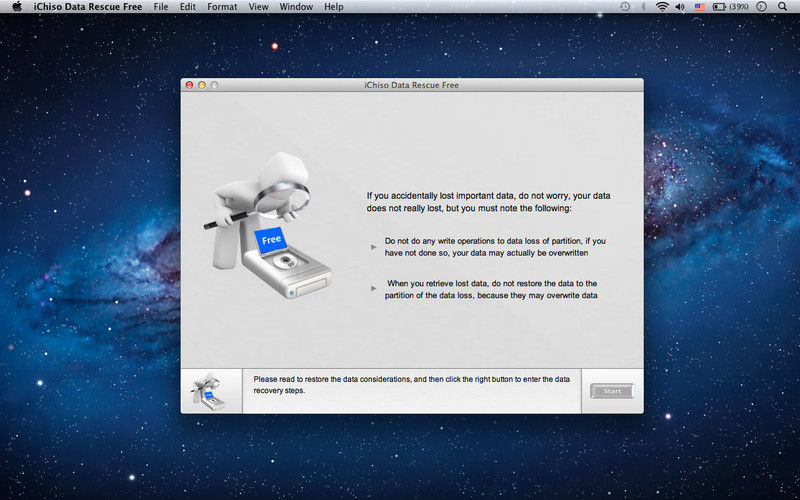Open the Help menu

pyautogui.click(x=334, y=7)
